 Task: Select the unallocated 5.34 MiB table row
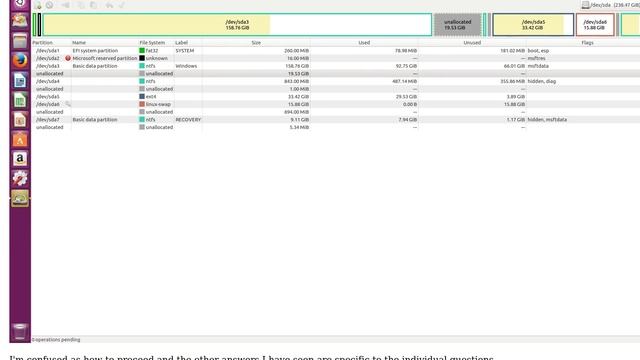(336, 127)
